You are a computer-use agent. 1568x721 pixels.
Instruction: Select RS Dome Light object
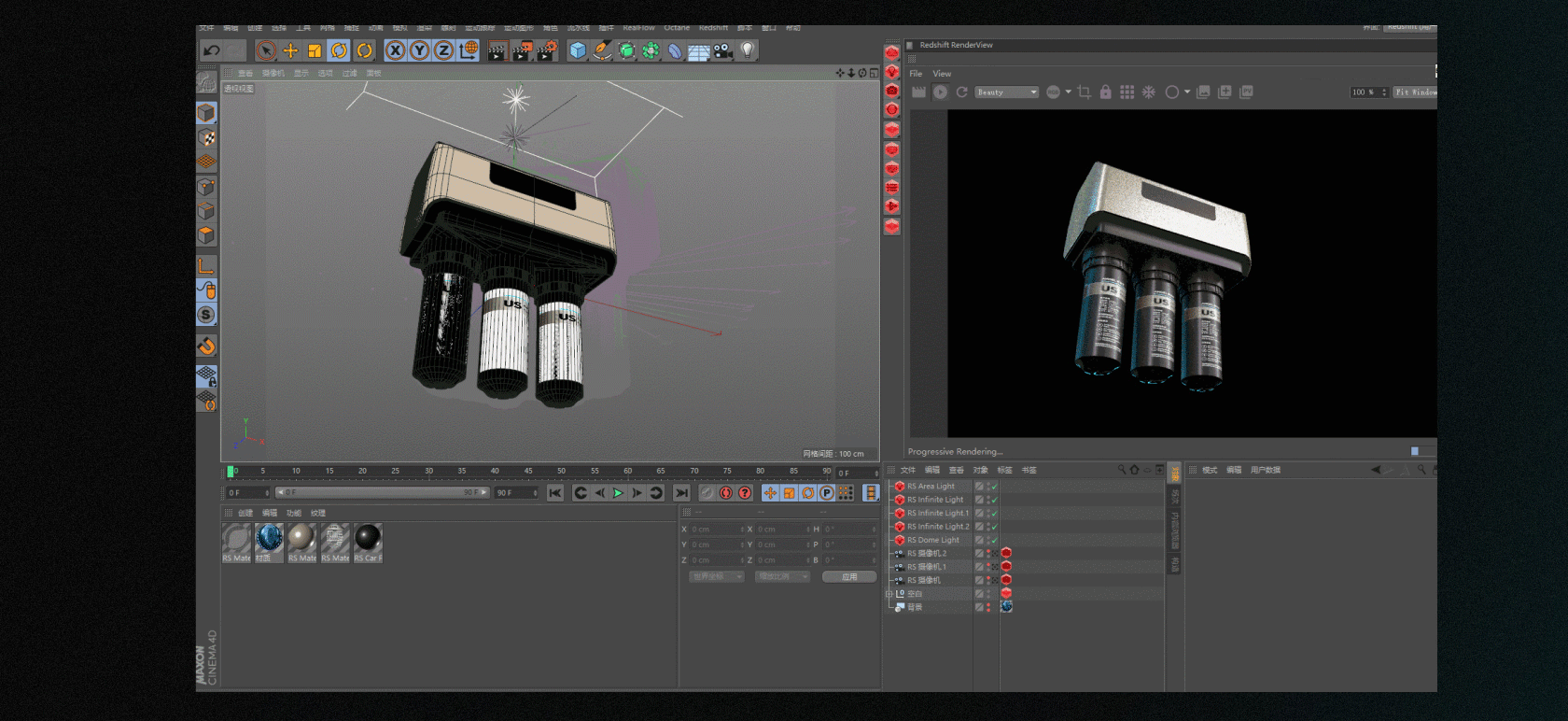[932, 540]
